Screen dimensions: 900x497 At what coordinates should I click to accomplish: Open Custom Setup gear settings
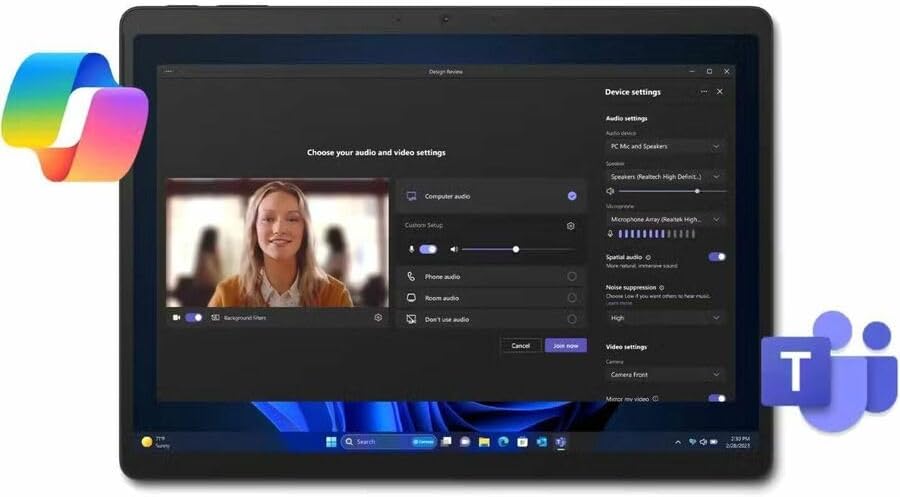click(x=571, y=226)
